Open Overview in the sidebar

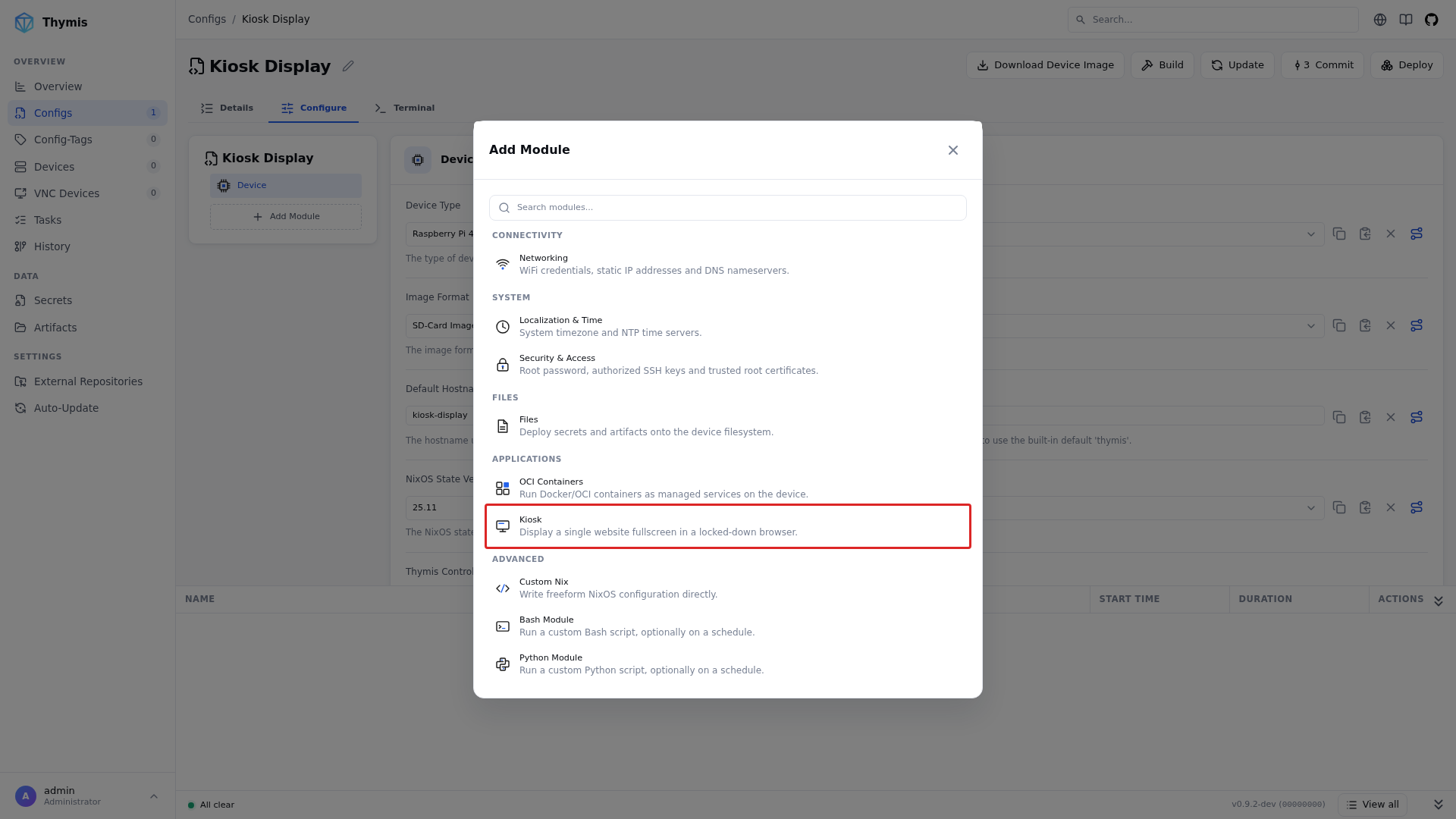[87, 86]
